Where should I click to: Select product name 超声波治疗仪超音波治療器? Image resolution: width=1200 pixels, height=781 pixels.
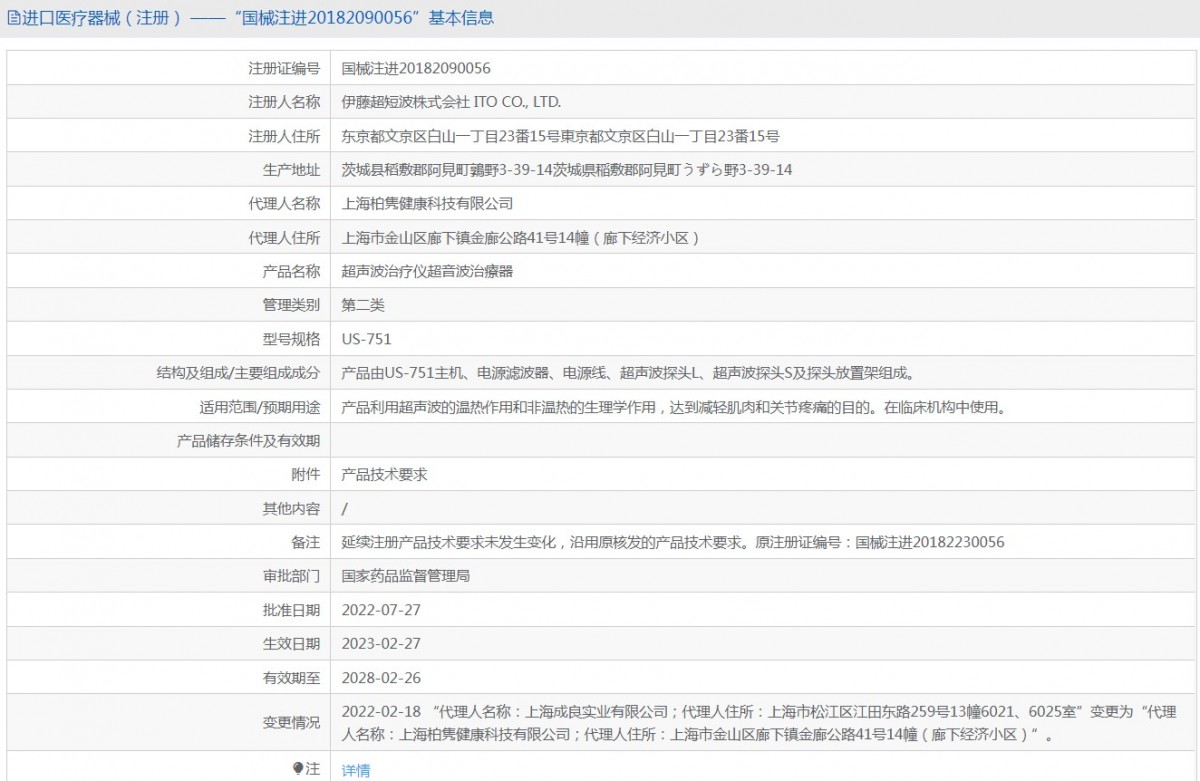(428, 271)
